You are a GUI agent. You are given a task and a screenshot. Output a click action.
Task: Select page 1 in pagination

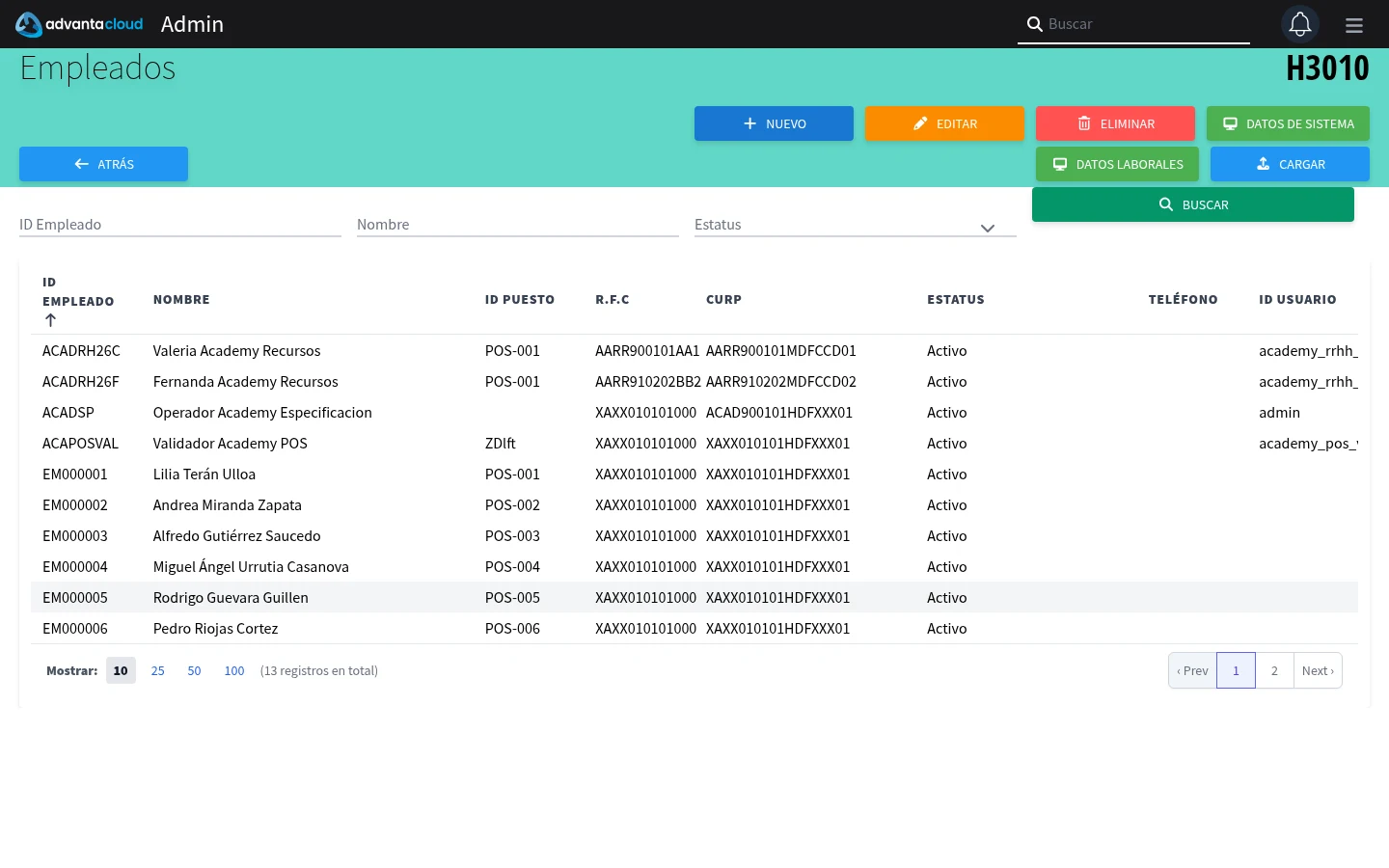(1236, 670)
